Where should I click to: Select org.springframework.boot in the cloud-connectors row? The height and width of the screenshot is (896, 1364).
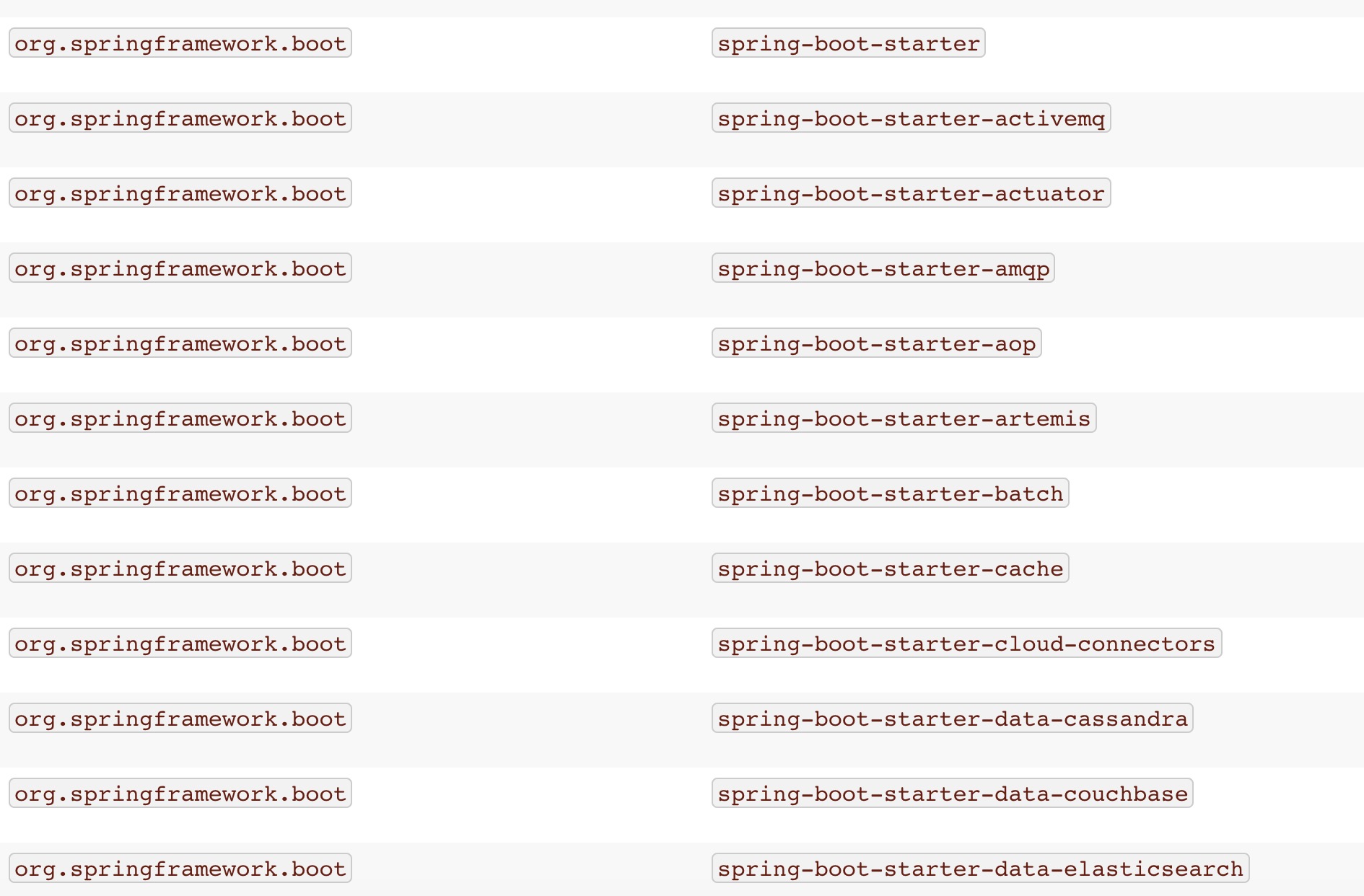click(x=180, y=644)
